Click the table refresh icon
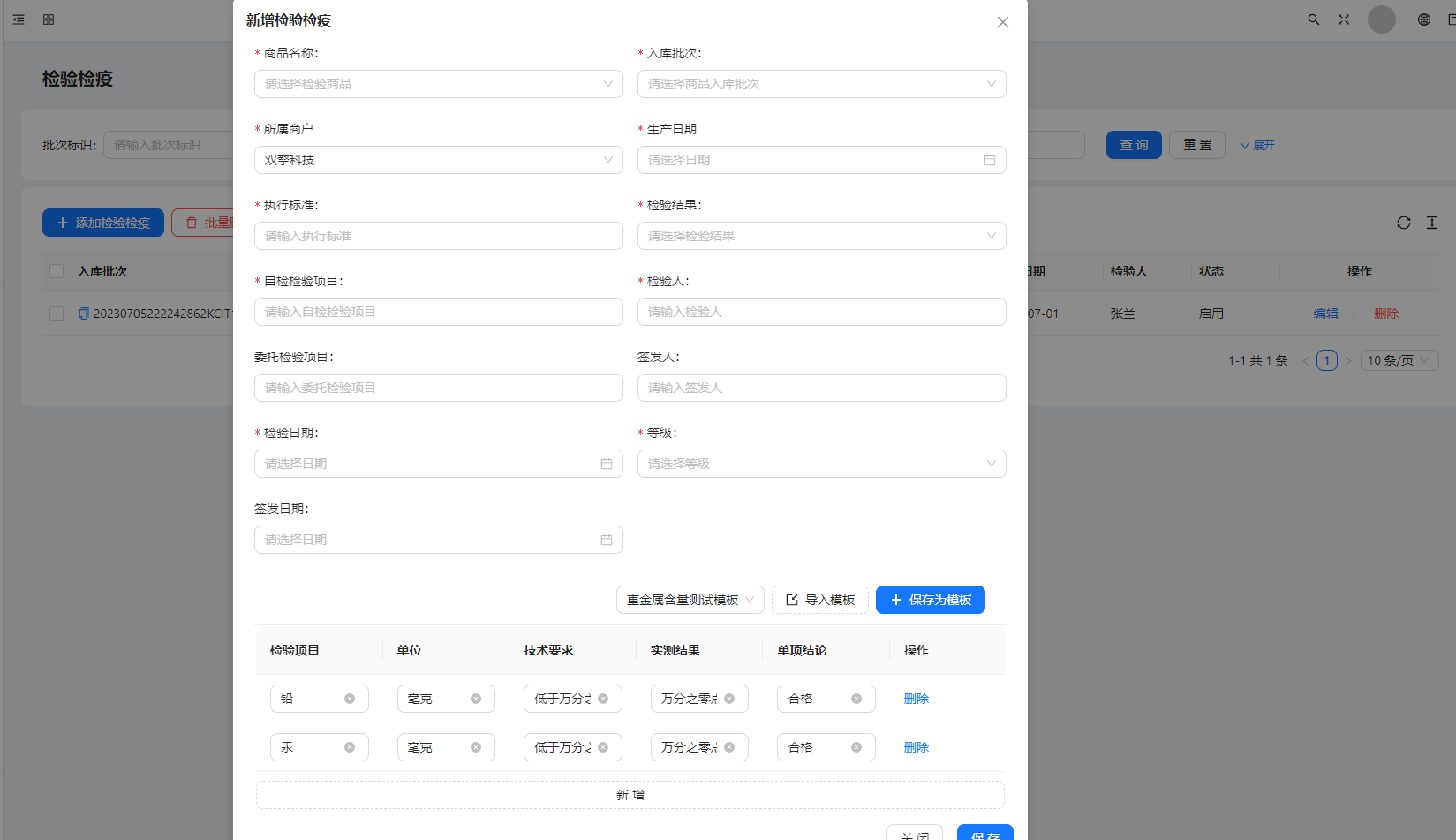 click(x=1404, y=223)
